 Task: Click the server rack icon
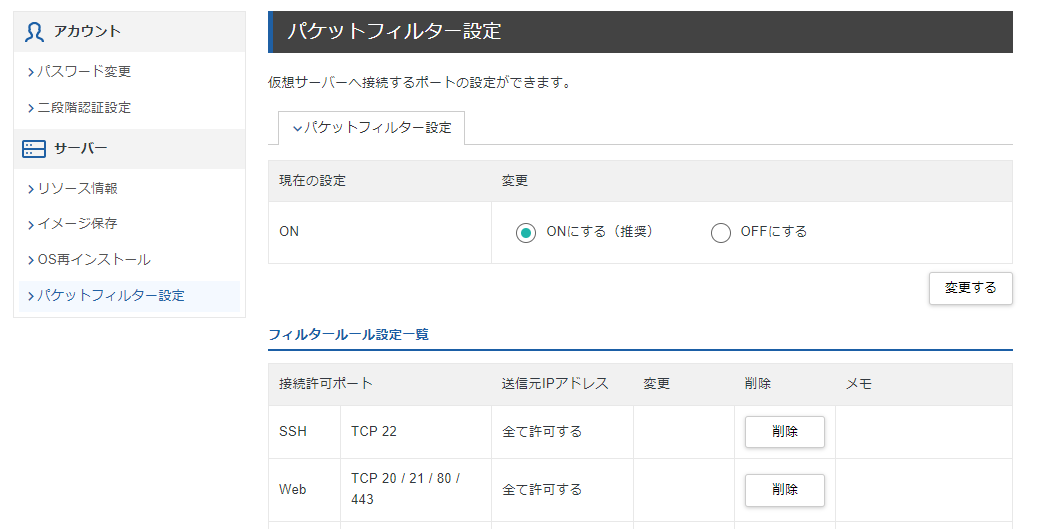34,149
